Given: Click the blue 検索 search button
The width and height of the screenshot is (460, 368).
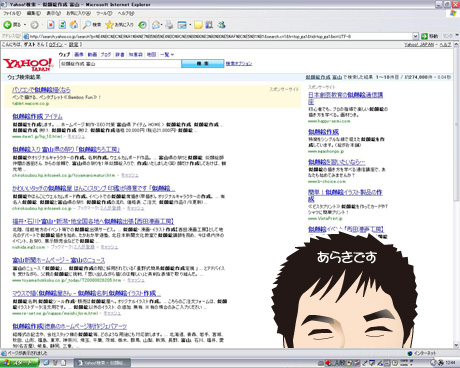Looking at the screenshot, I should point(203,63).
